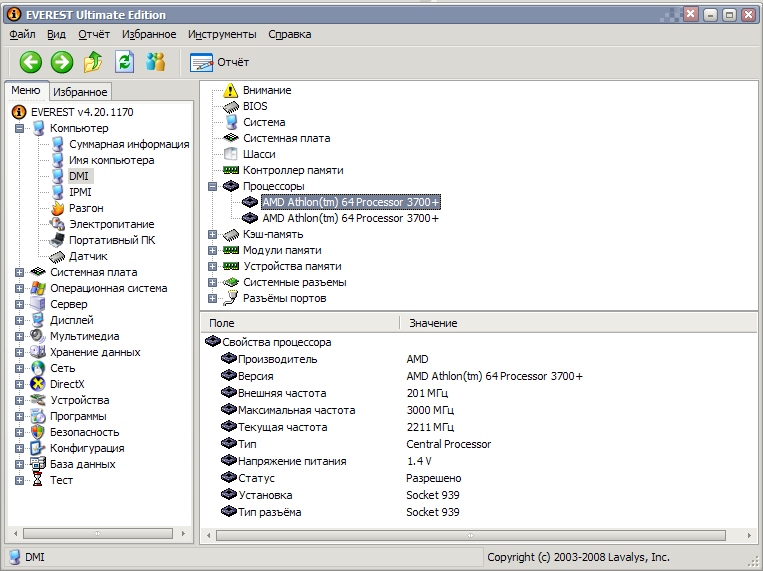
Task: Click the Отчёт report toolbar button
Action: pyautogui.click(x=219, y=62)
